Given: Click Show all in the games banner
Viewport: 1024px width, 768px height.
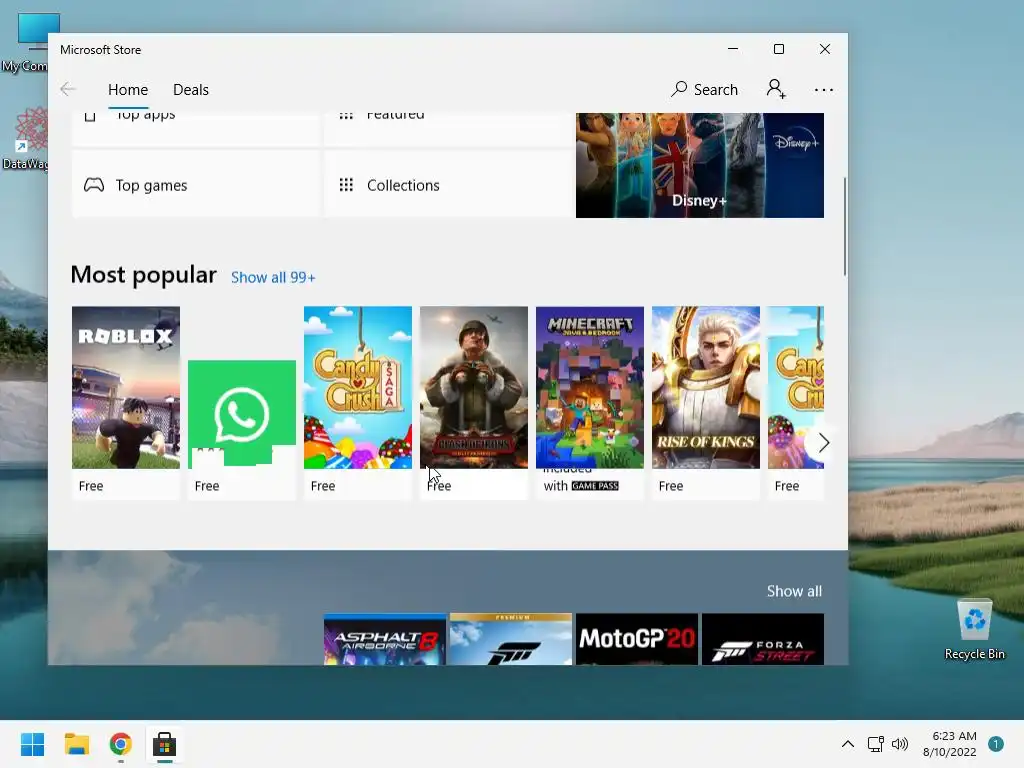Looking at the screenshot, I should click(794, 591).
